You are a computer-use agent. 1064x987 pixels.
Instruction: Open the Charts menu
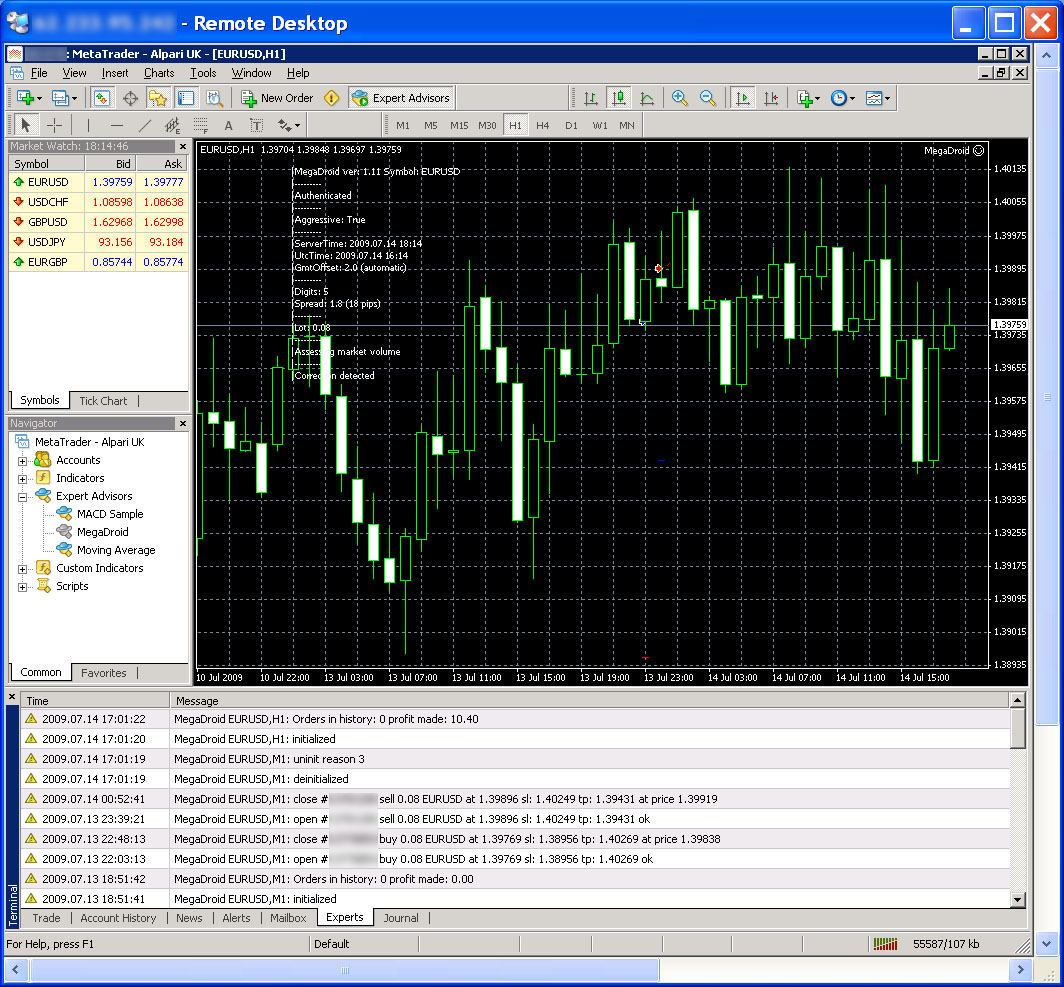coord(159,73)
